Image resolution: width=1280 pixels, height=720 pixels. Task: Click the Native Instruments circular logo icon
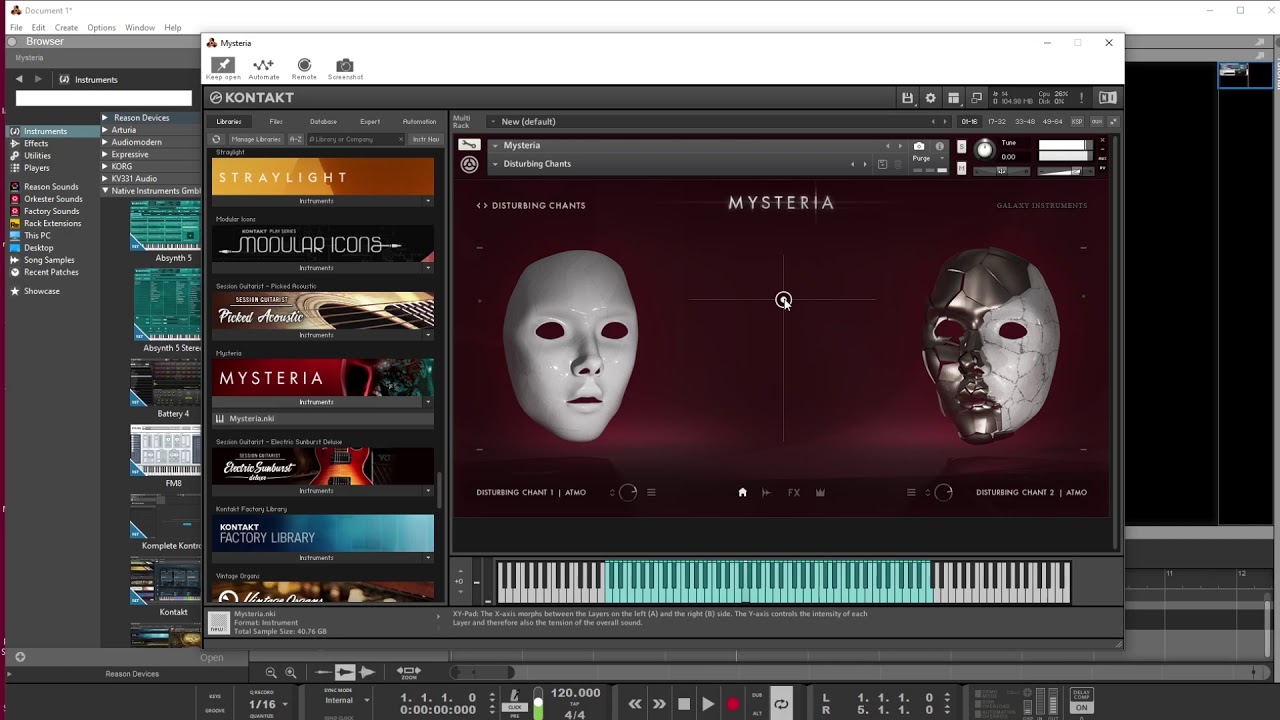(469, 164)
